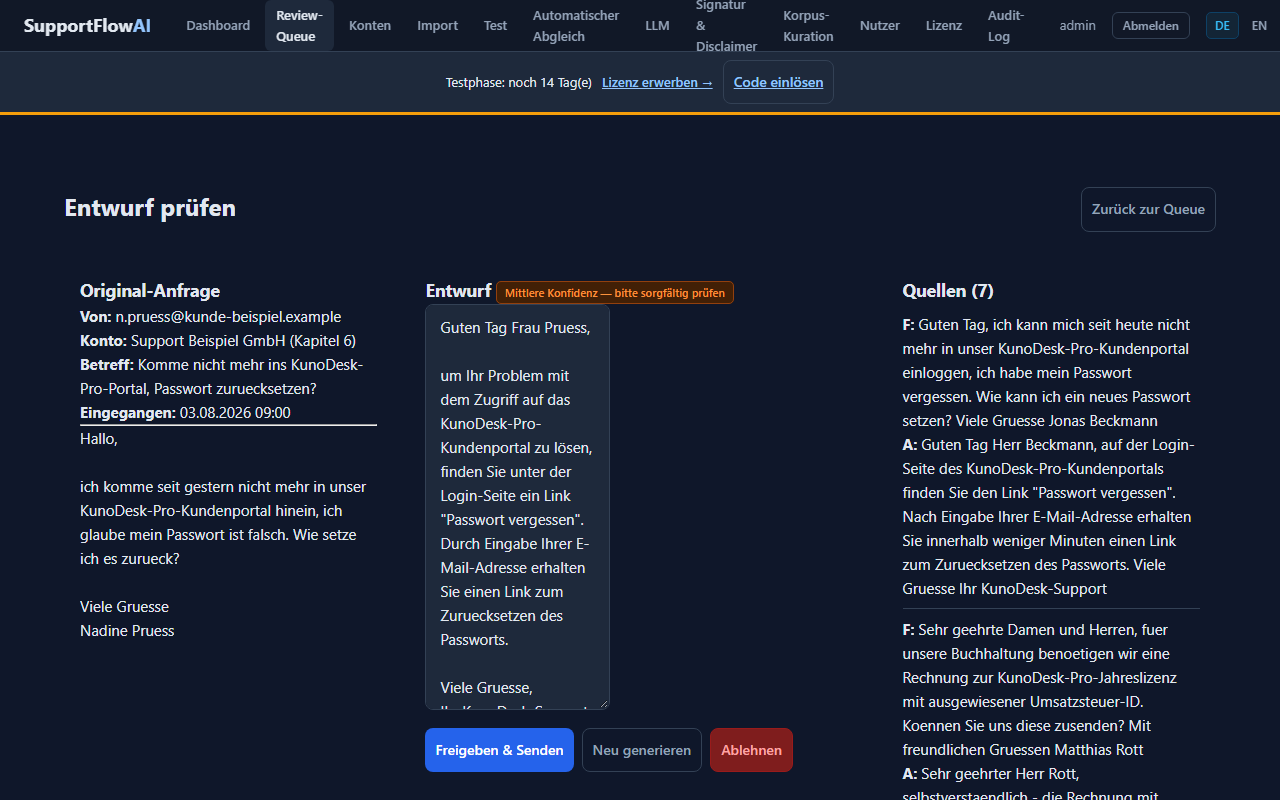Viewport: 1280px width, 800px height.
Task: Open Automatischer Abgleich
Action: (x=576, y=26)
